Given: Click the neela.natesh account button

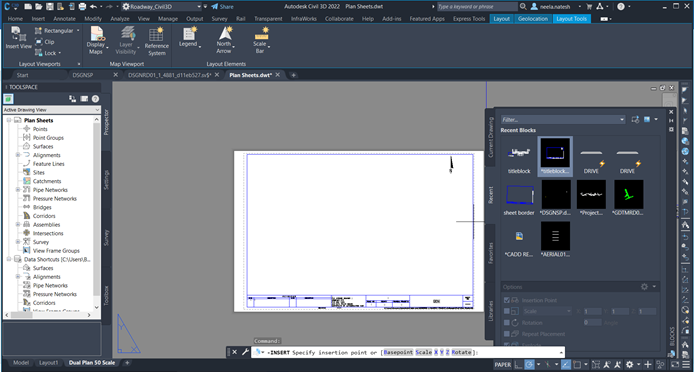Looking at the screenshot, I should point(555,7).
